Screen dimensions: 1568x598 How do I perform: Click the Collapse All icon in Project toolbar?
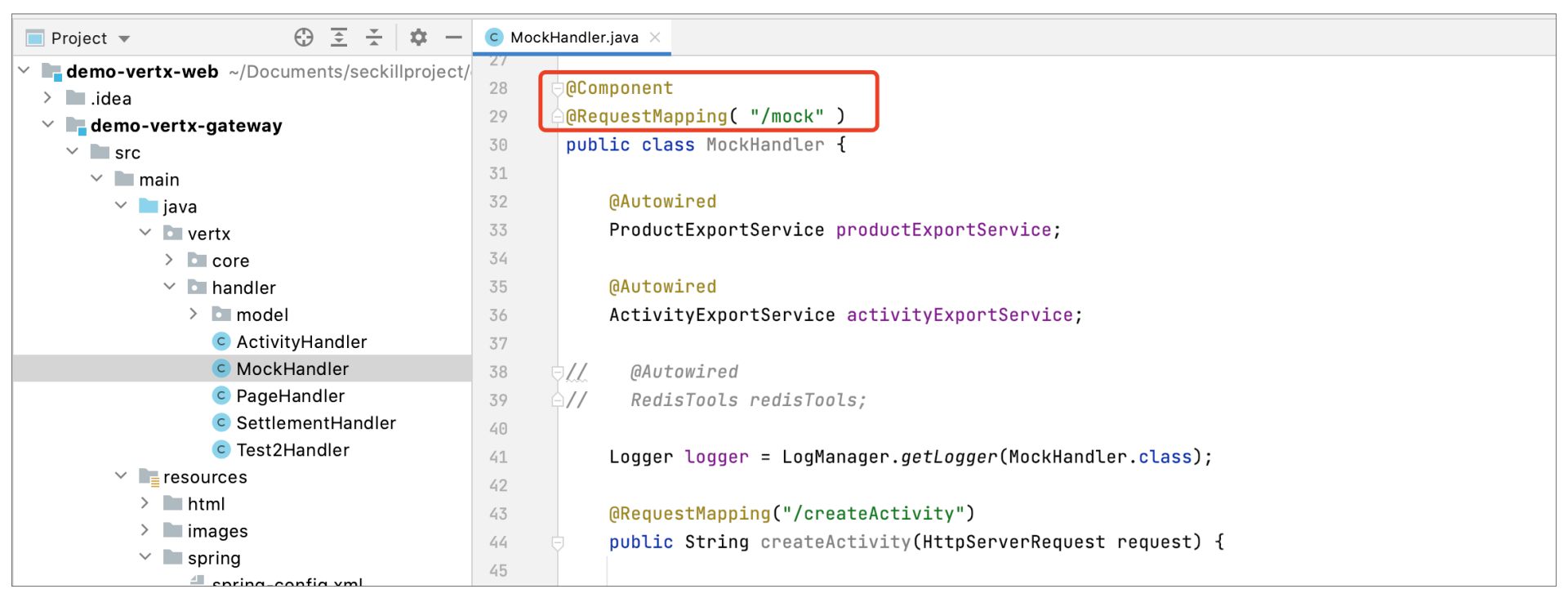[x=374, y=37]
